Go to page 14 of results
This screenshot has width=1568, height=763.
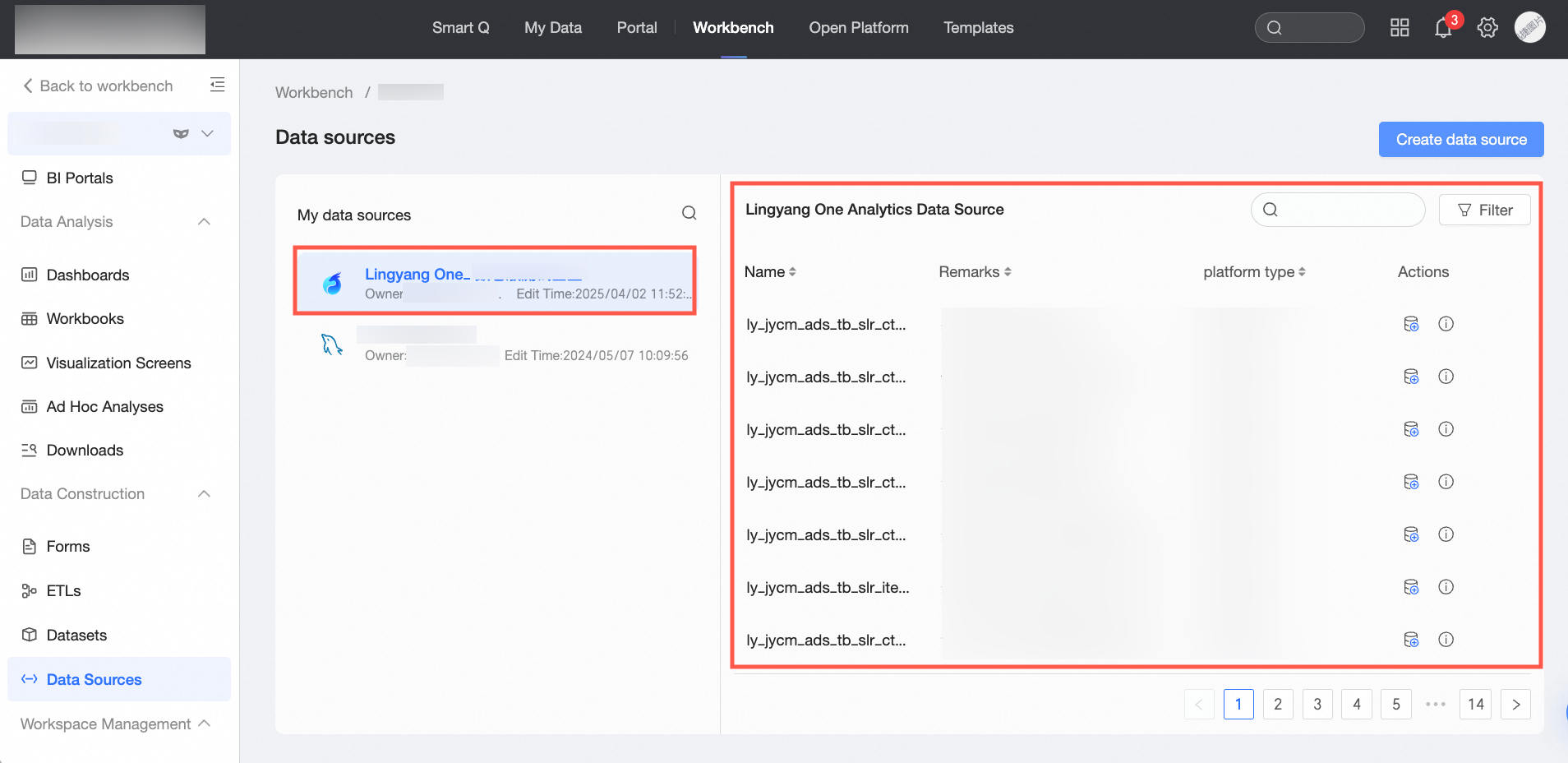click(x=1476, y=705)
